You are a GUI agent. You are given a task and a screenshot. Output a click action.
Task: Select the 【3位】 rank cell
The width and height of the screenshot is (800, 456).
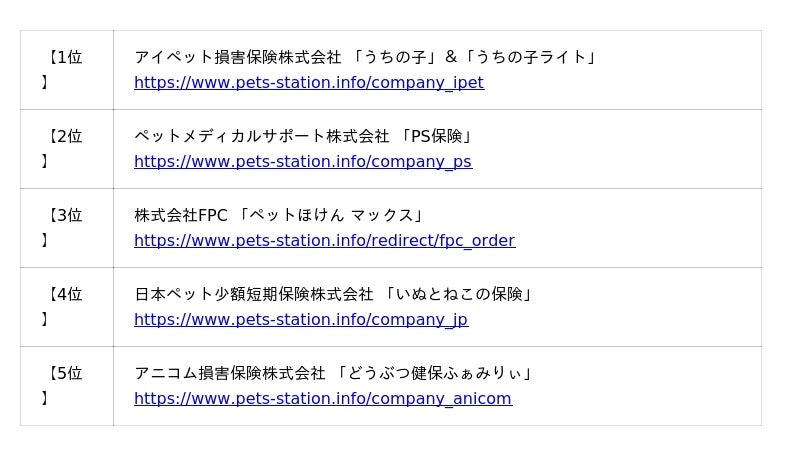pyautogui.click(x=66, y=228)
